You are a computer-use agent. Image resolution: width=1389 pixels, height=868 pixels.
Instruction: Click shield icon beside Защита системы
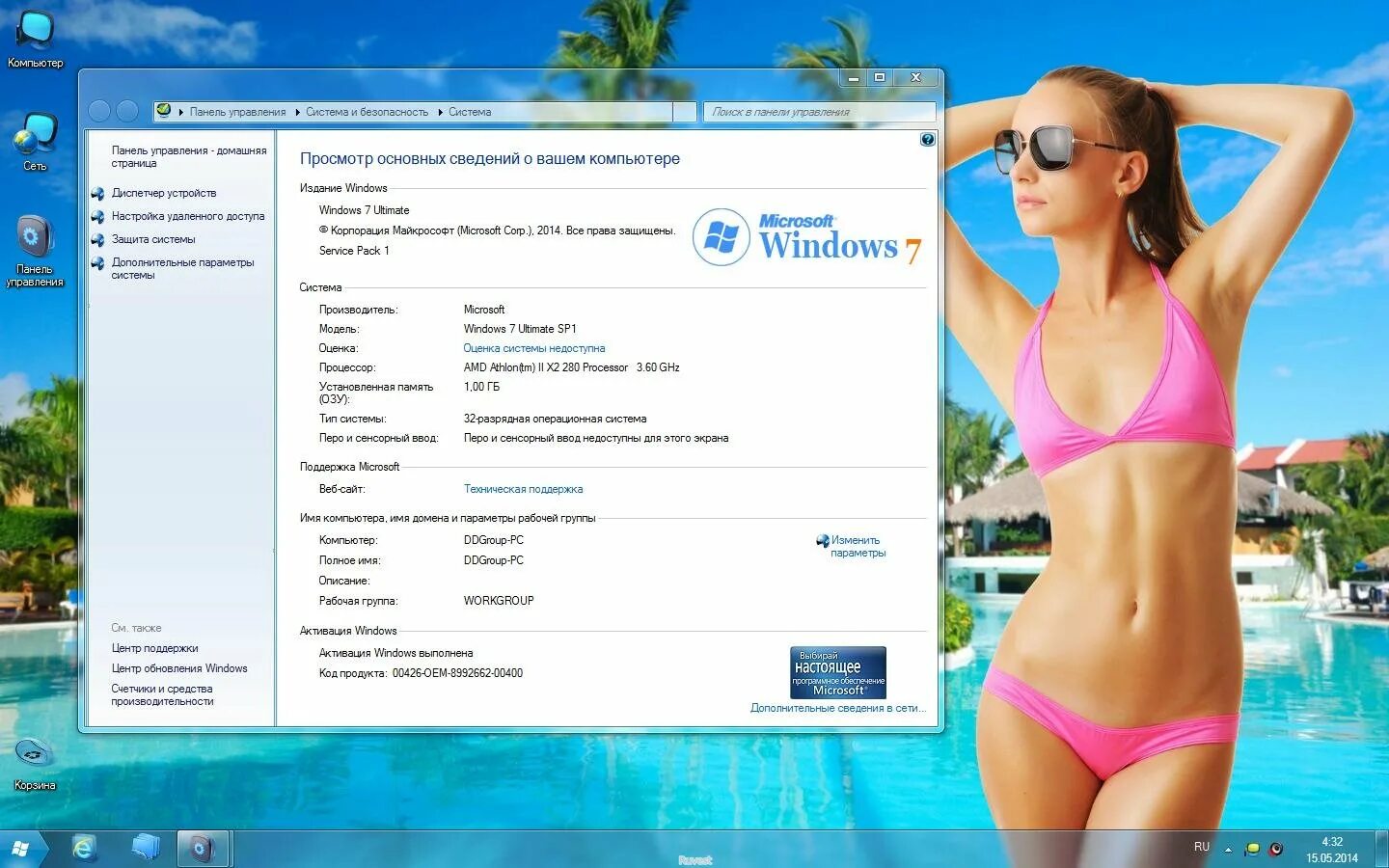point(97,239)
